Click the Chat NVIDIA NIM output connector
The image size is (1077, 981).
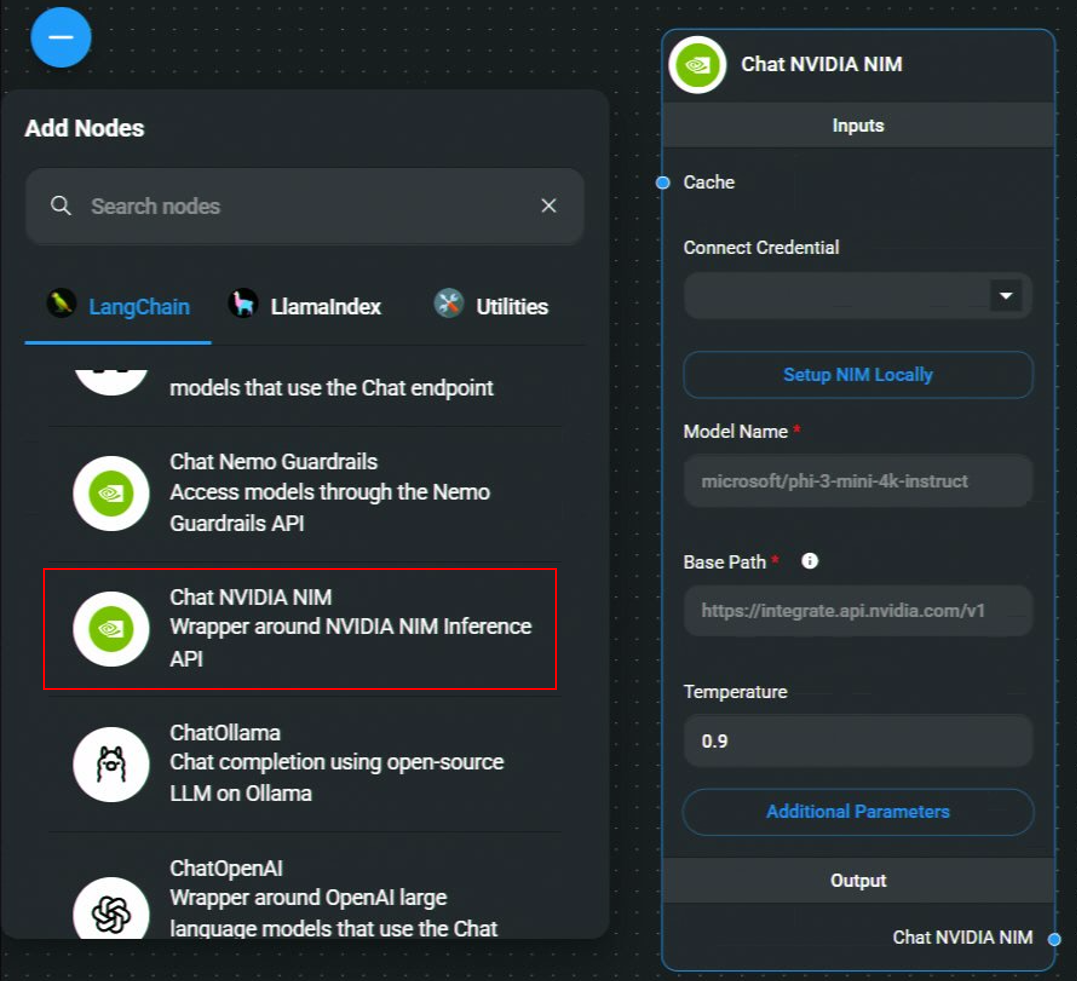pos(1054,939)
